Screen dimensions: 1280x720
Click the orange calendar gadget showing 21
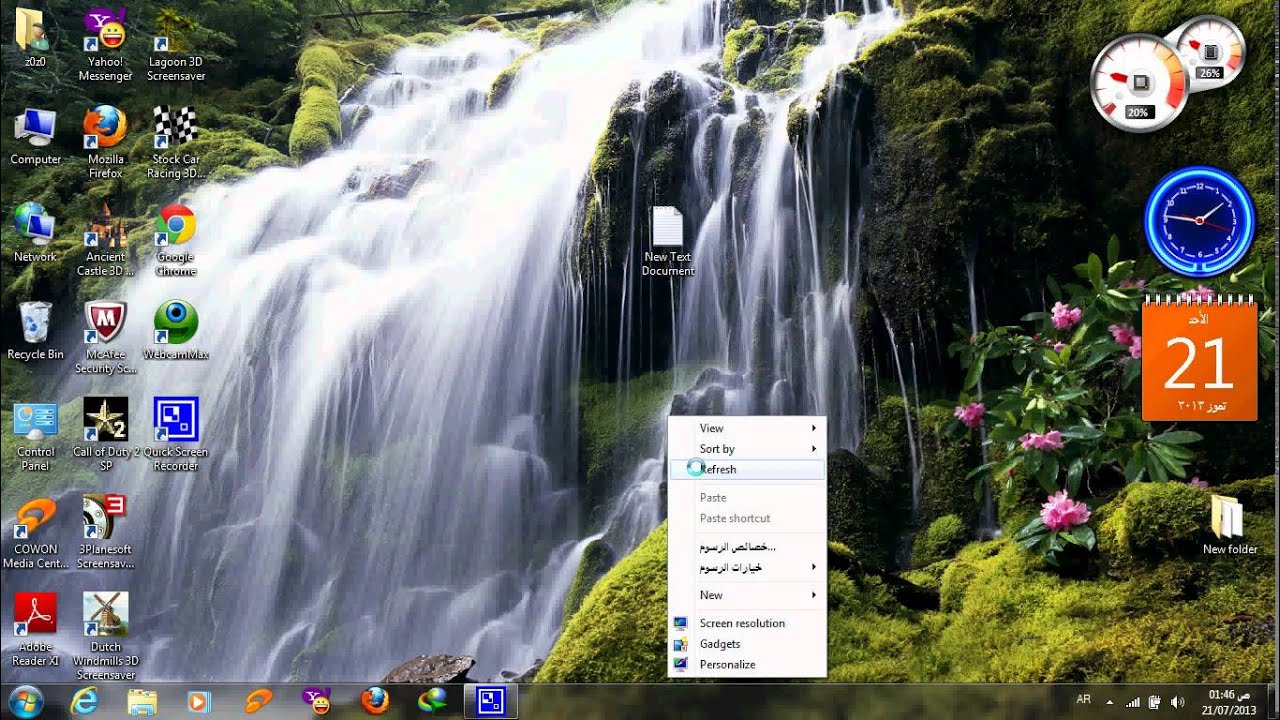click(x=1199, y=358)
